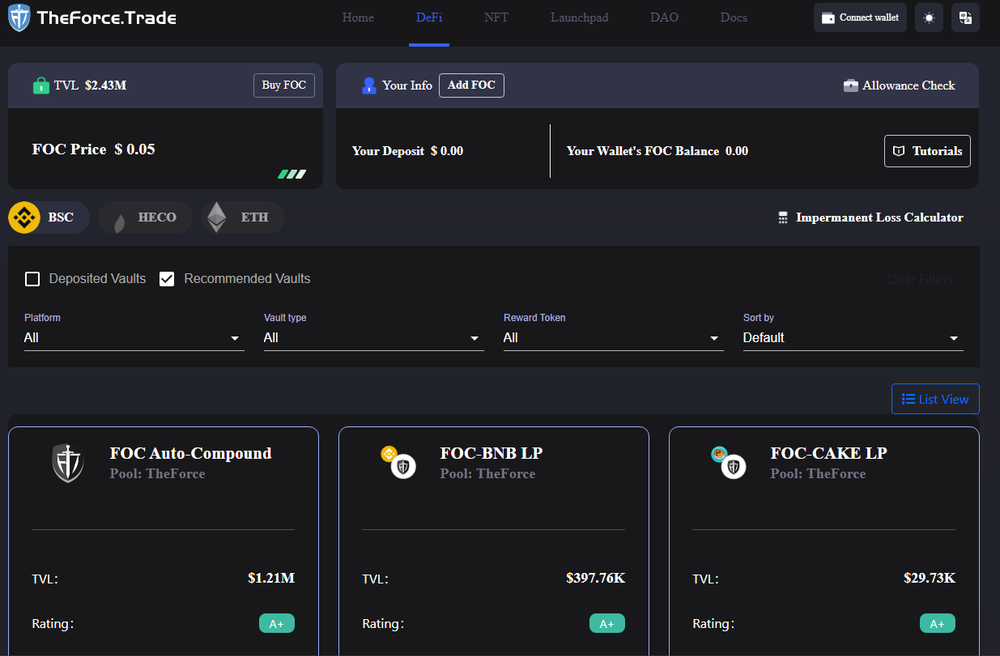This screenshot has height=656, width=1000.
Task: Switch to List View
Action: 935,399
